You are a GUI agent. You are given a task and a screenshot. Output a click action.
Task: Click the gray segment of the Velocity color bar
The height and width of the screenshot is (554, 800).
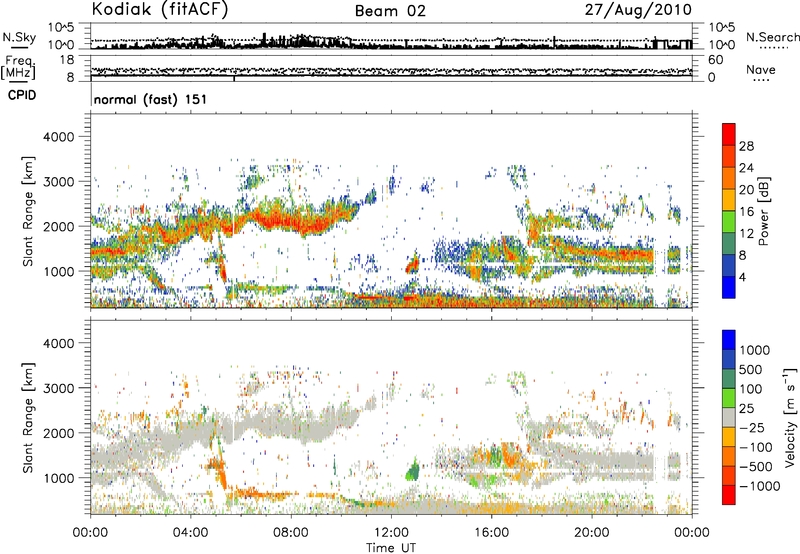pyautogui.click(x=729, y=418)
